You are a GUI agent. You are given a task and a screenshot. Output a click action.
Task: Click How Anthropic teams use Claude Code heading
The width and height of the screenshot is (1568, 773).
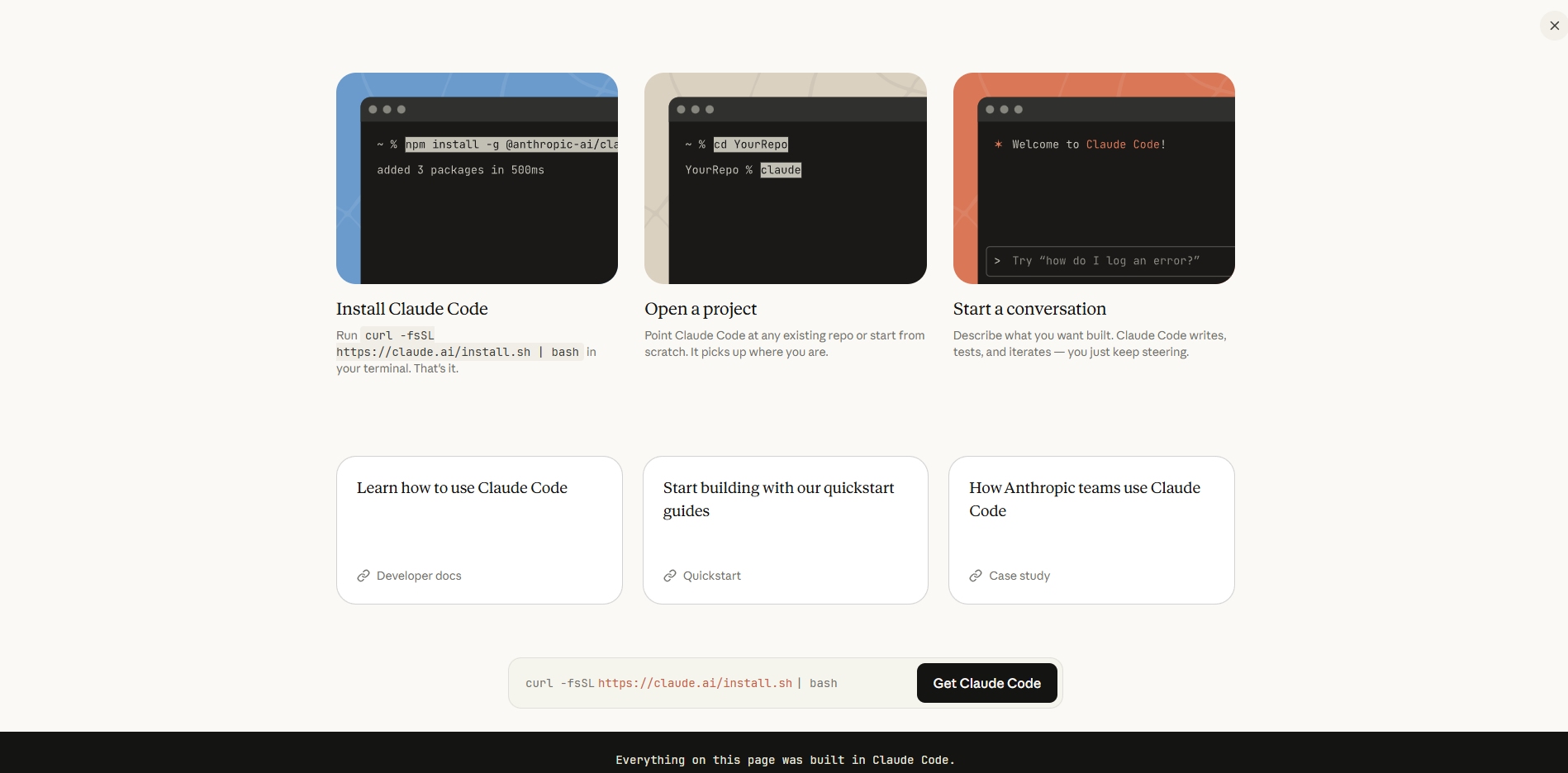pyautogui.click(x=1084, y=499)
